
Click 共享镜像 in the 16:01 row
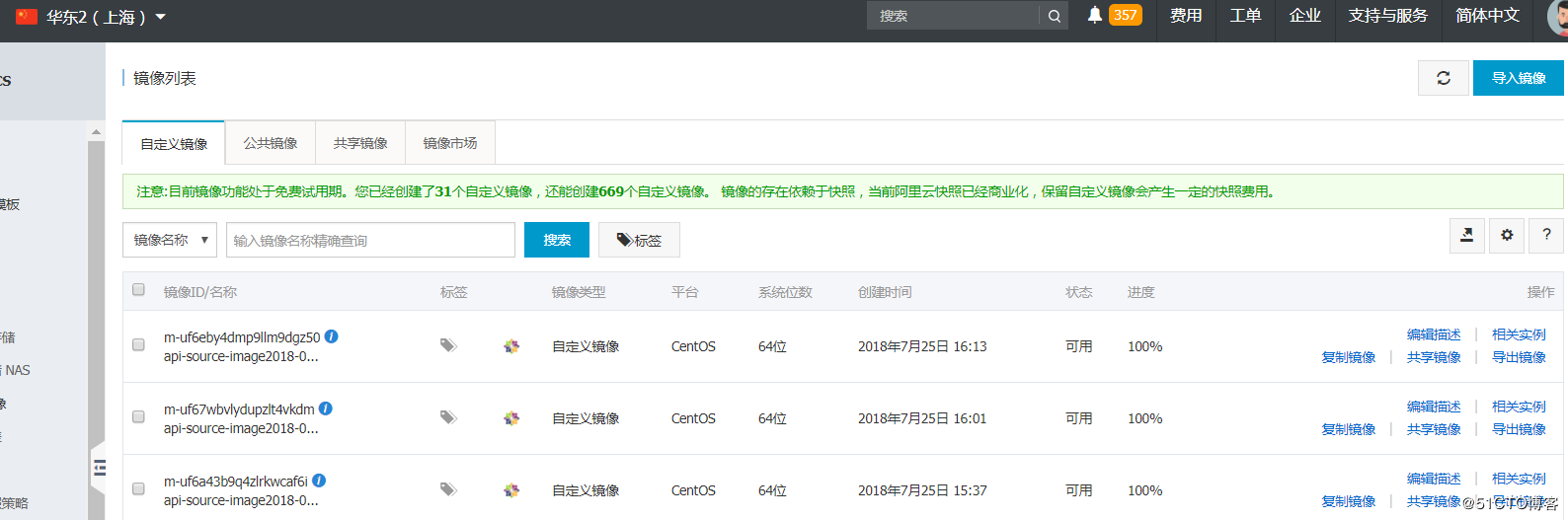(x=1434, y=429)
